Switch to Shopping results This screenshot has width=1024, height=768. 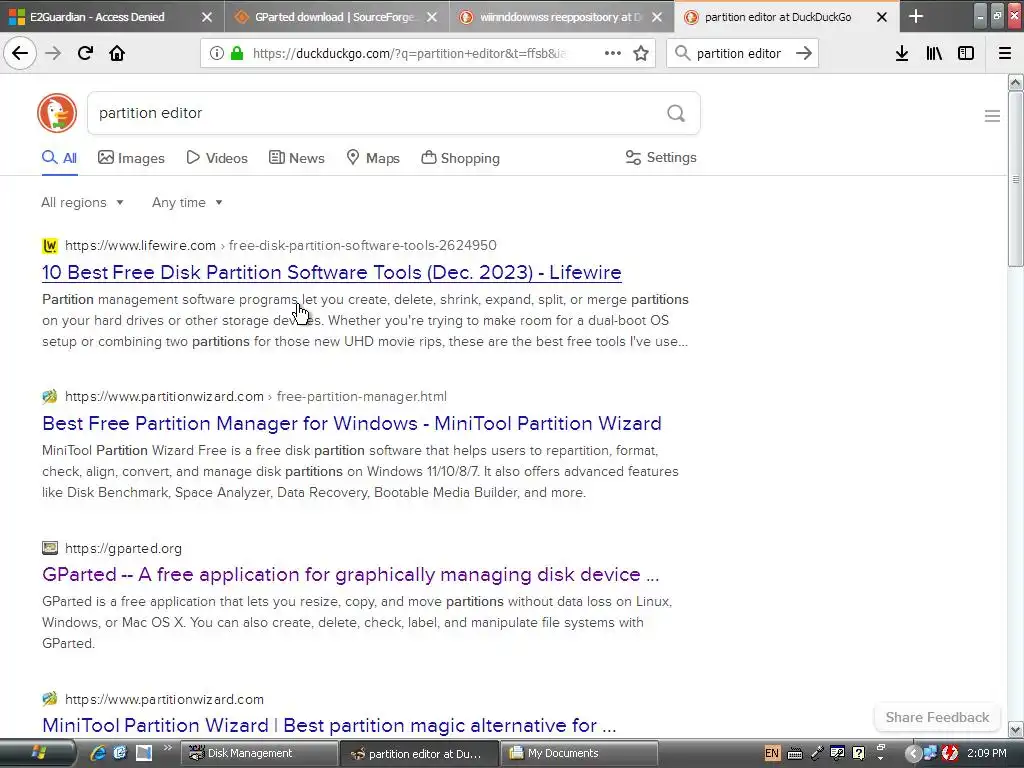pos(460,158)
